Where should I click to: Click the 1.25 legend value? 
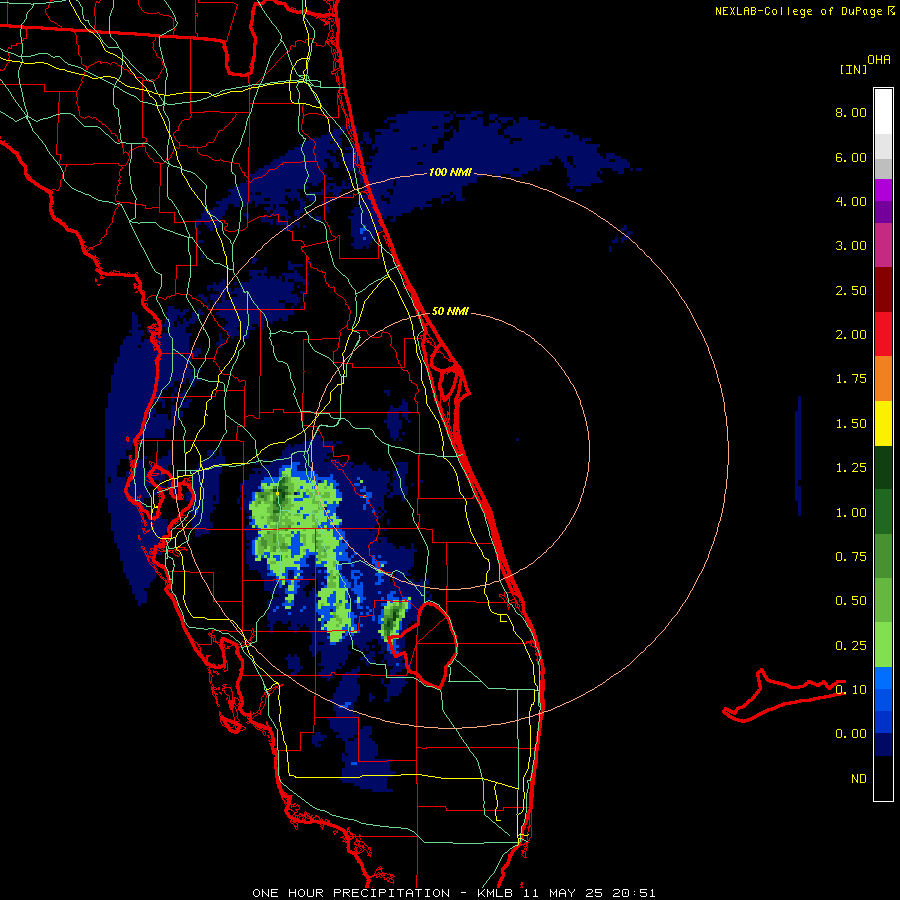(x=851, y=468)
